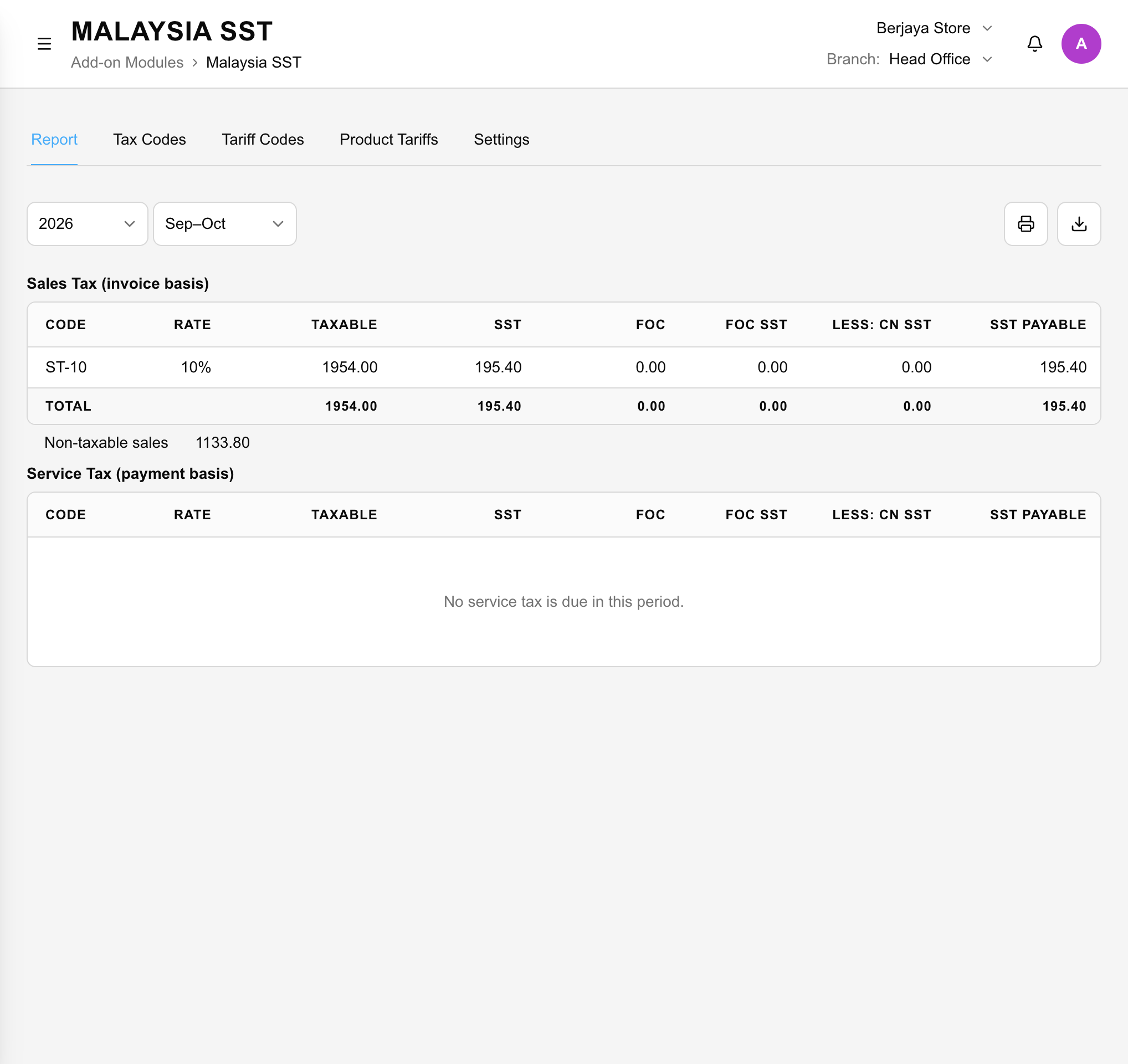Click the Sales Tax (invoice basis) heading
The image size is (1128, 1064).
pos(118,284)
